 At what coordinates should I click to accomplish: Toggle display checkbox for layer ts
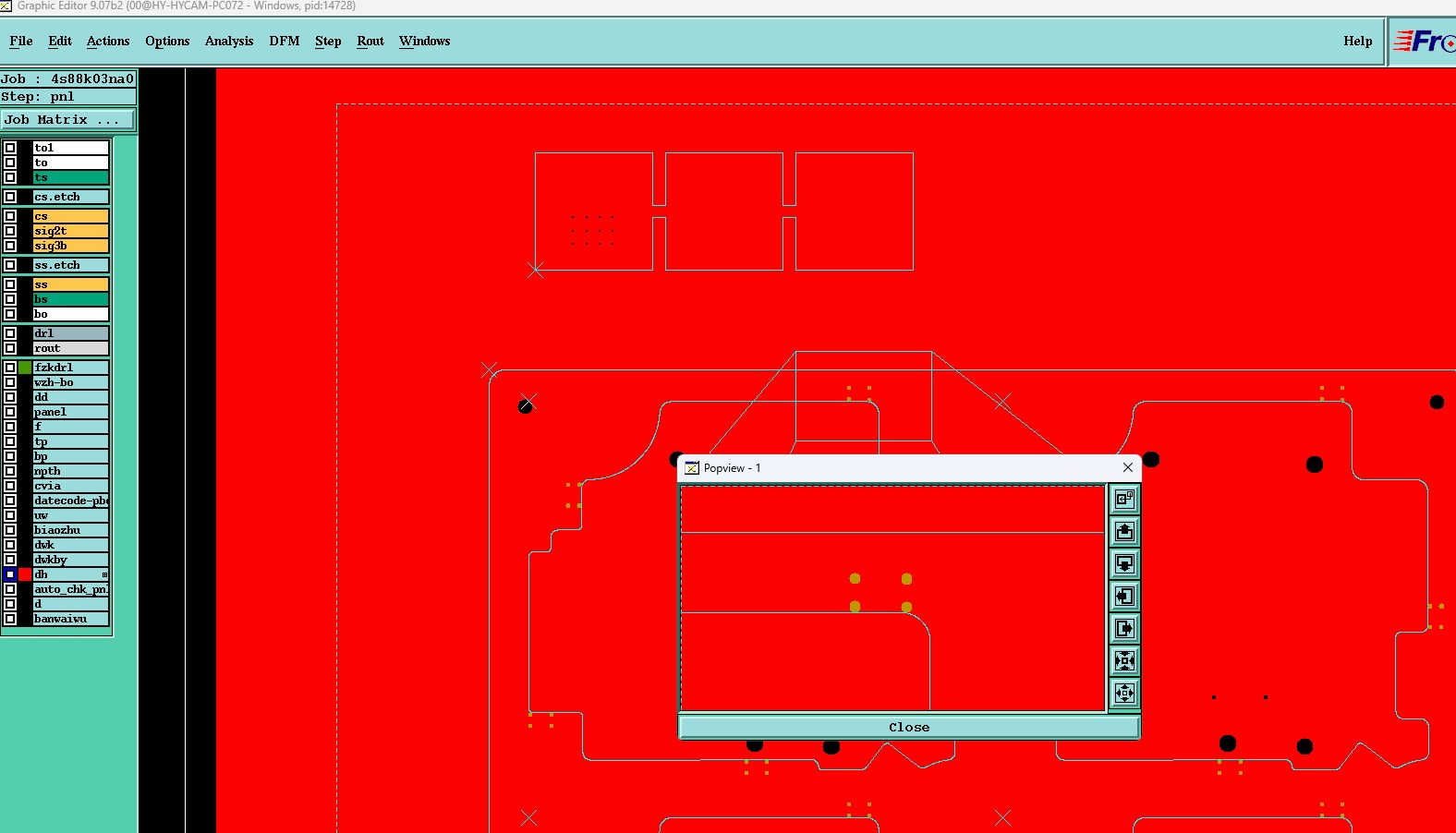click(10, 177)
